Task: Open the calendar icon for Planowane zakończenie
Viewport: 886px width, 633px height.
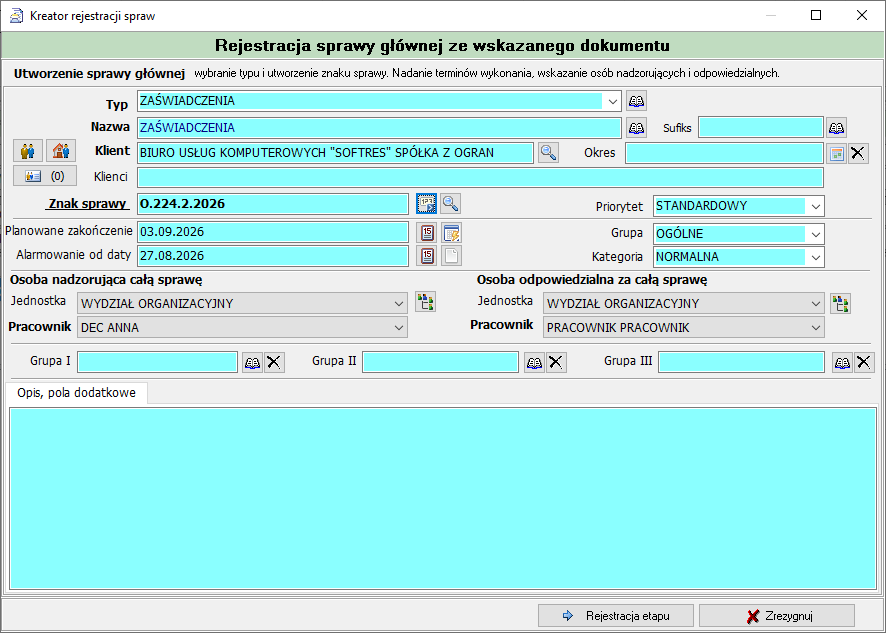Action: click(x=427, y=232)
